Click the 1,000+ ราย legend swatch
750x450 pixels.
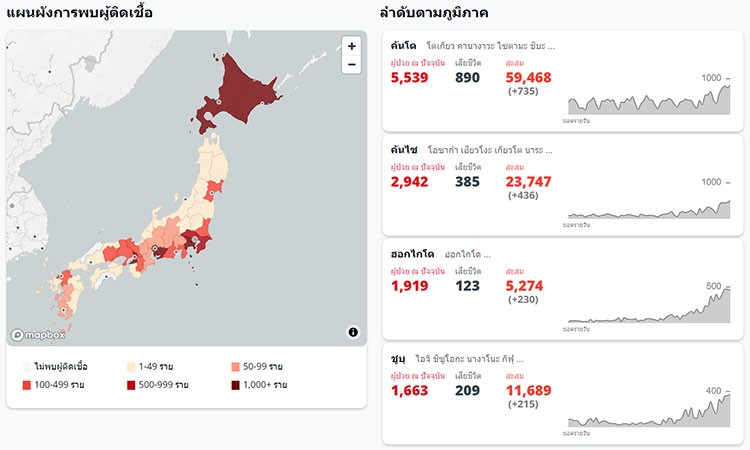pyautogui.click(x=235, y=385)
